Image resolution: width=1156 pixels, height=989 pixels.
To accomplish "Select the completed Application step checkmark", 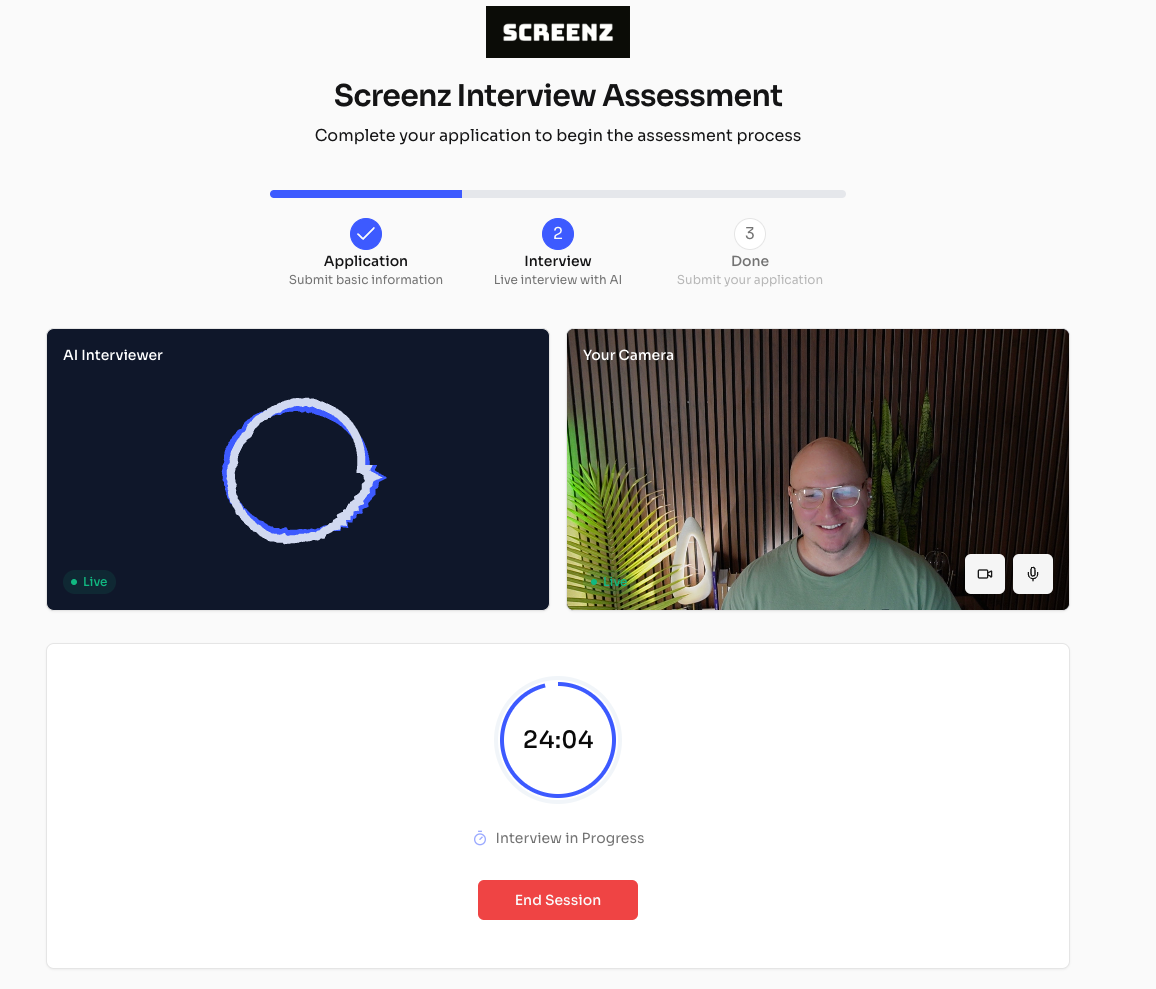I will click(366, 234).
